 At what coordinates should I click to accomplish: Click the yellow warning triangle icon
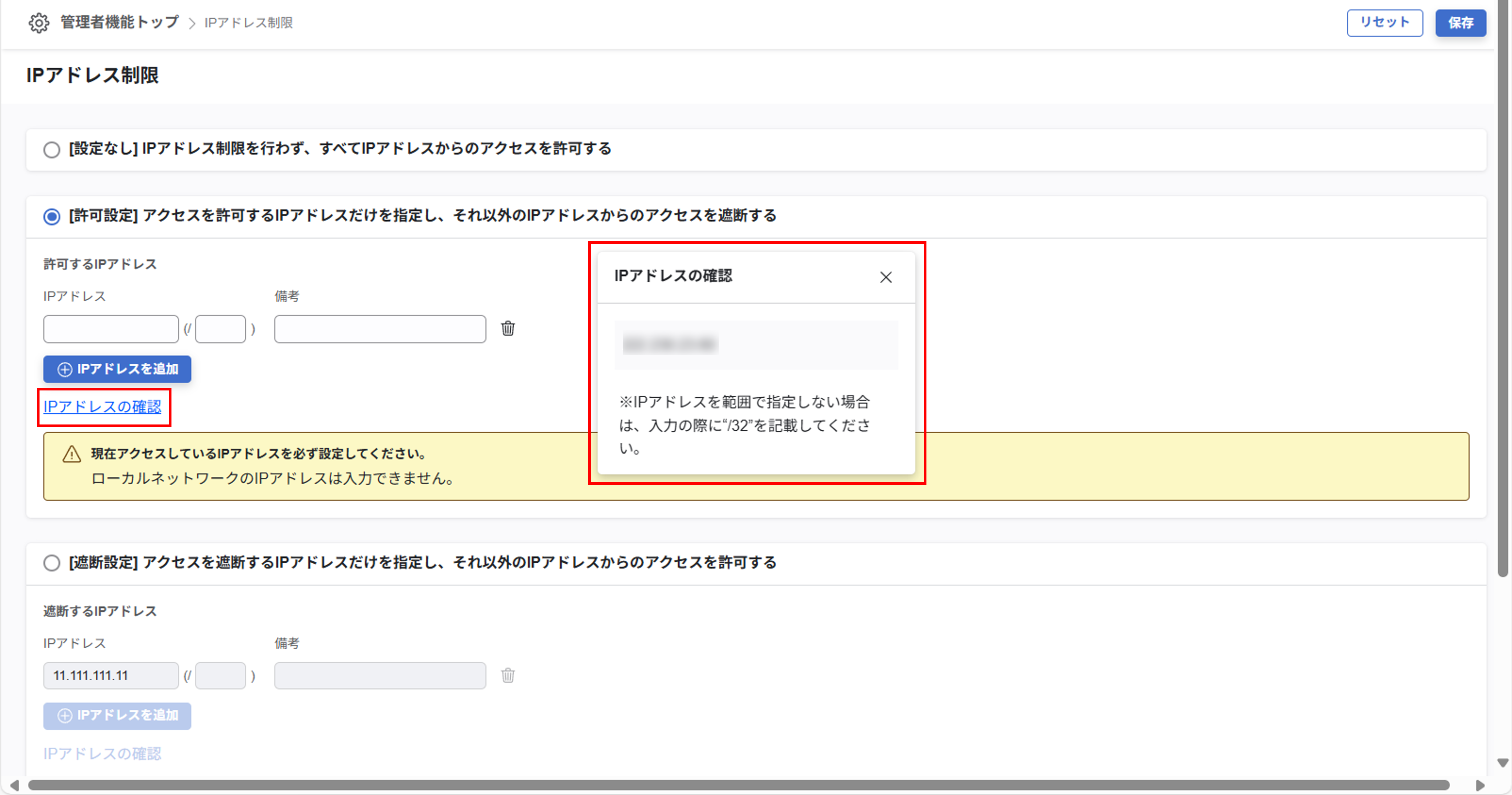(71, 454)
